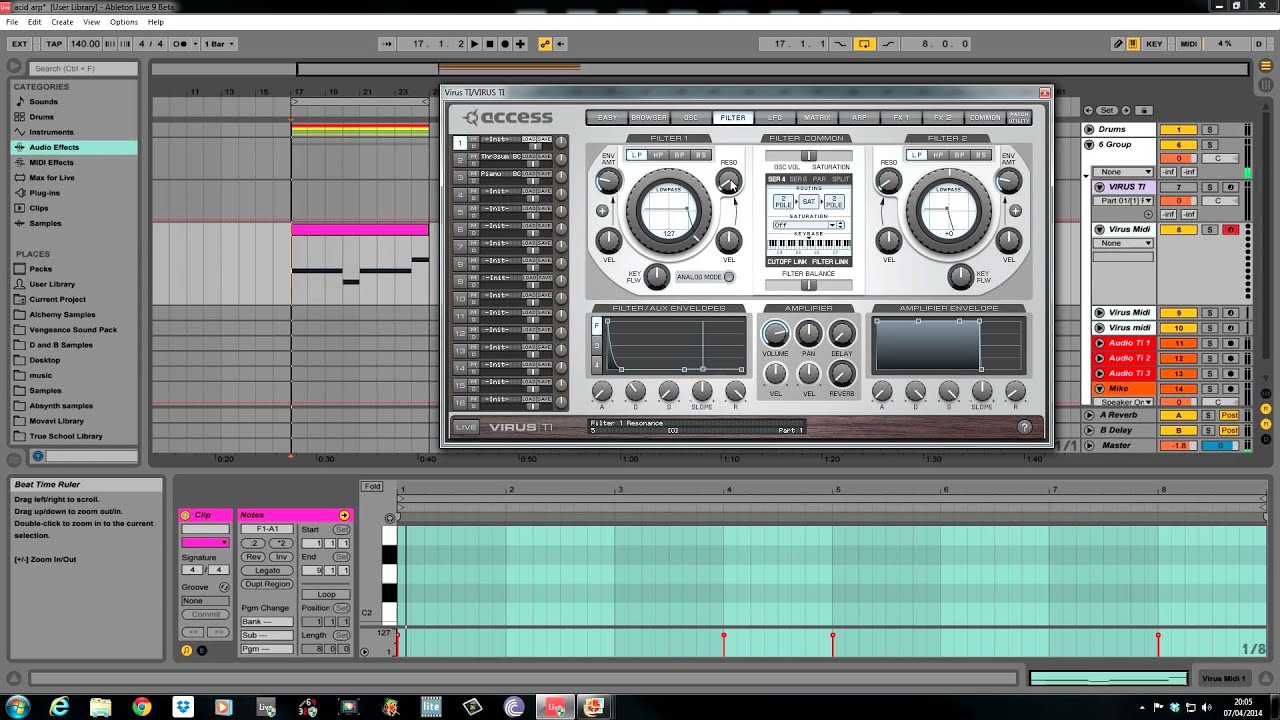Viewport: 1280px width, 720px height.
Task: Adjust the OSC VOL / Saturation slider
Action: pos(808,156)
